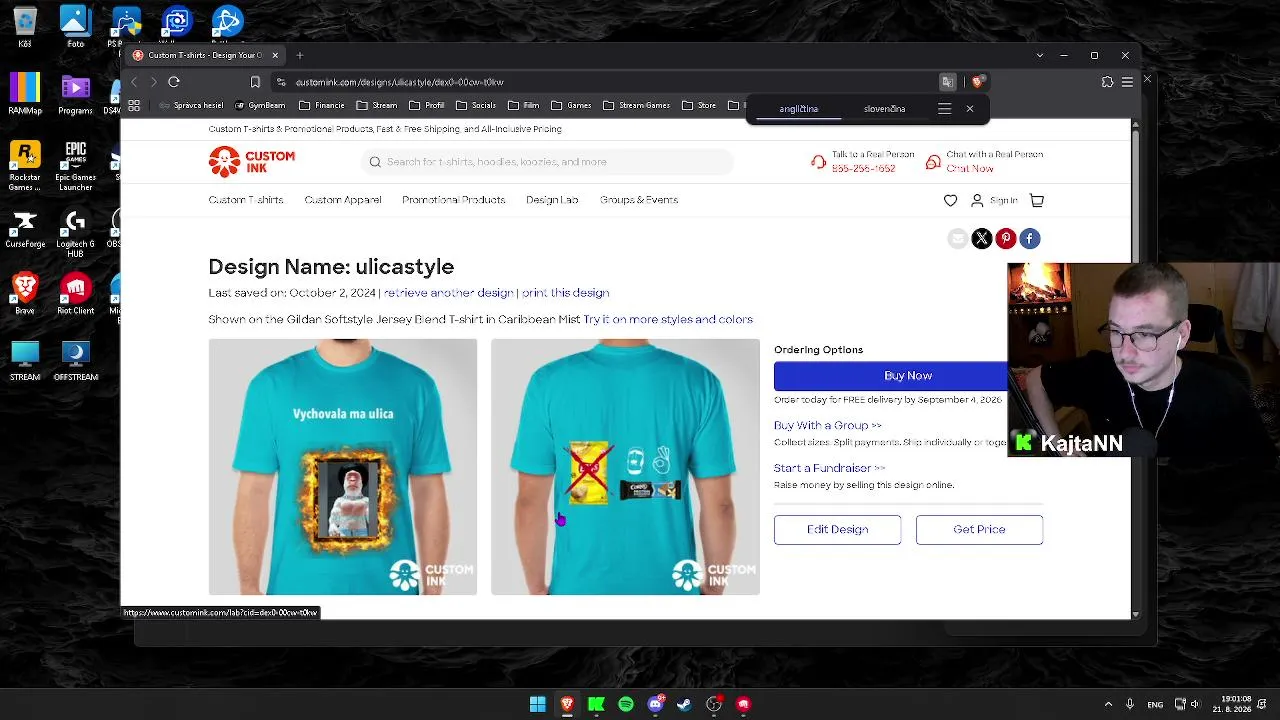Share design on X

[982, 238]
